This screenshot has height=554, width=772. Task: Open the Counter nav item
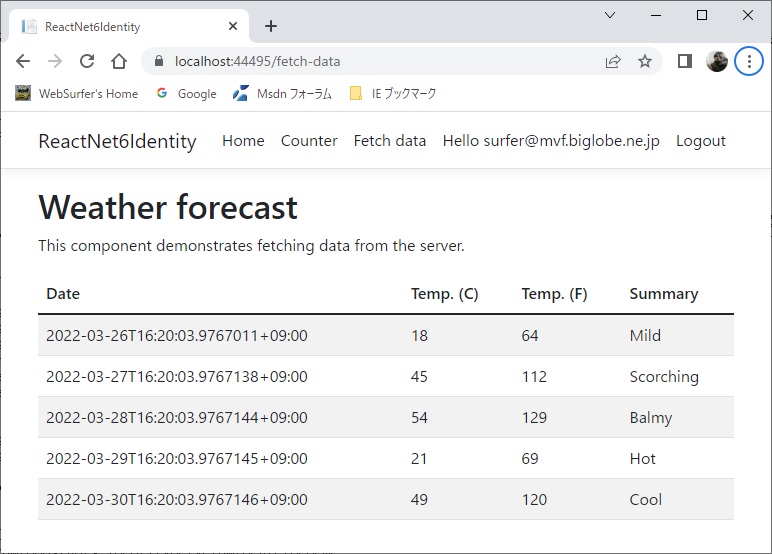[309, 141]
